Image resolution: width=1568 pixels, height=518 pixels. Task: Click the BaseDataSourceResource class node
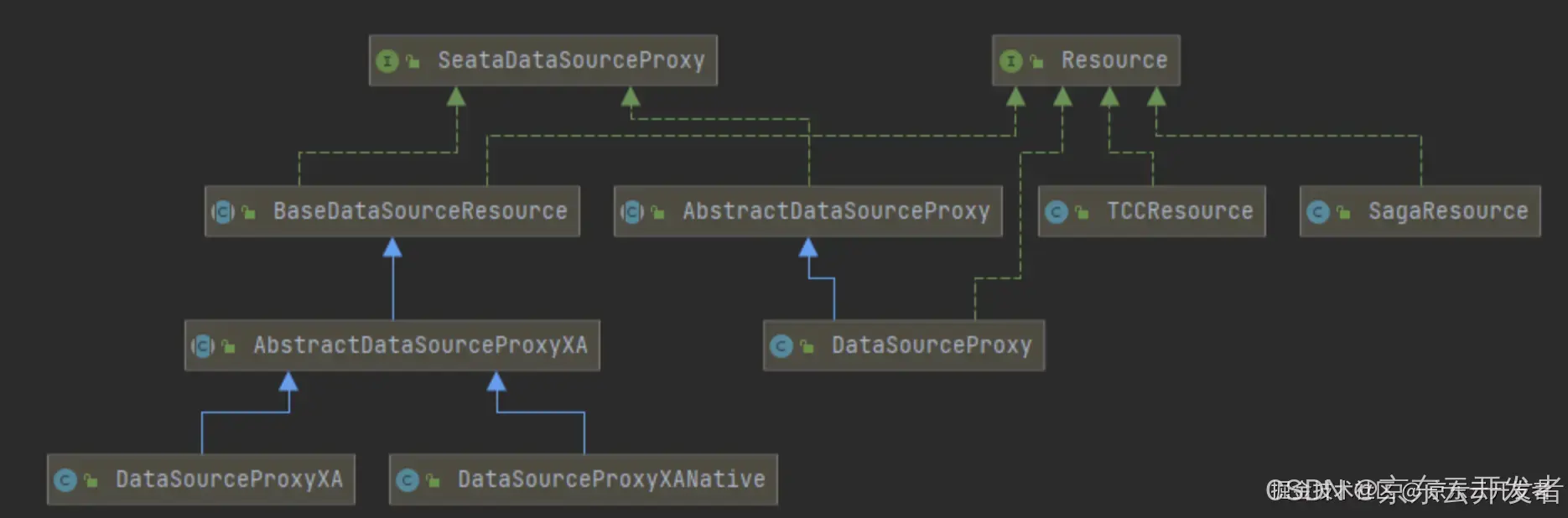(392, 211)
